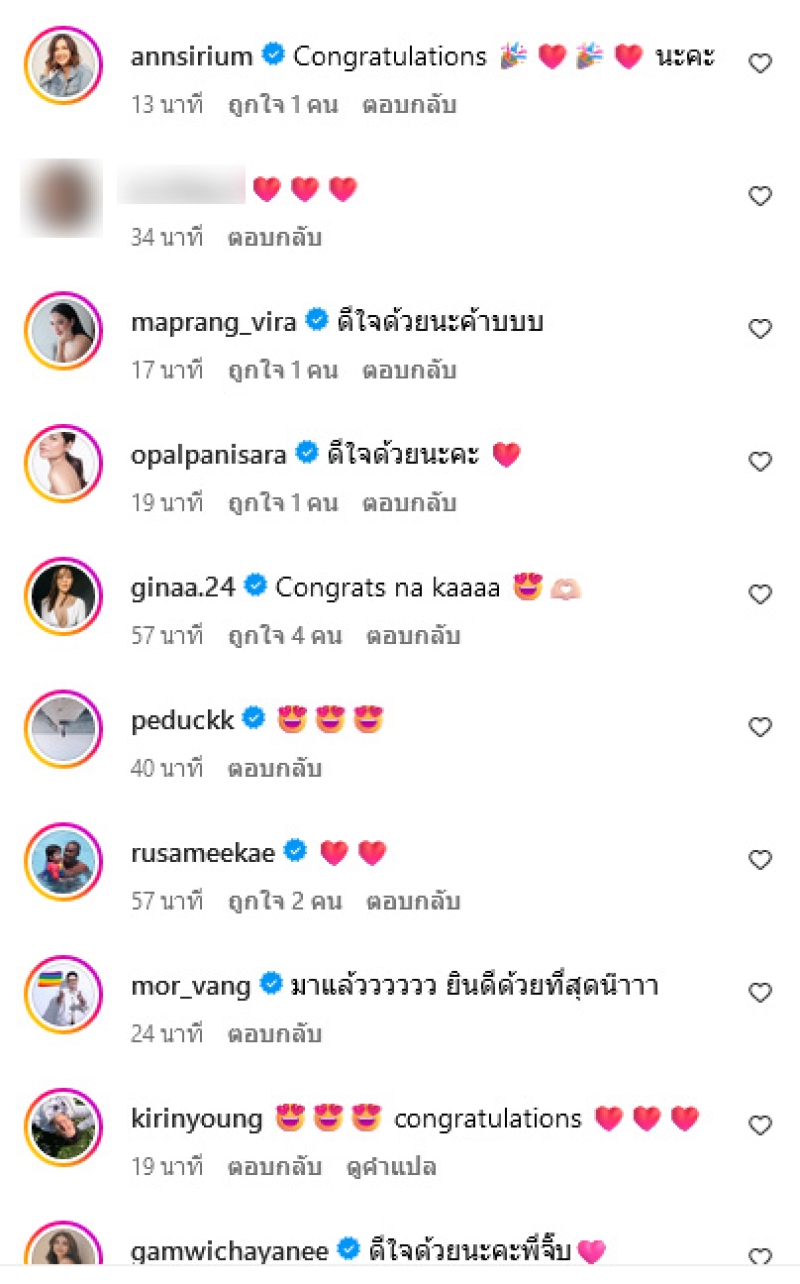Go to the opalpanisara profile via username
The height and width of the screenshot is (1284, 800).
[209, 455]
